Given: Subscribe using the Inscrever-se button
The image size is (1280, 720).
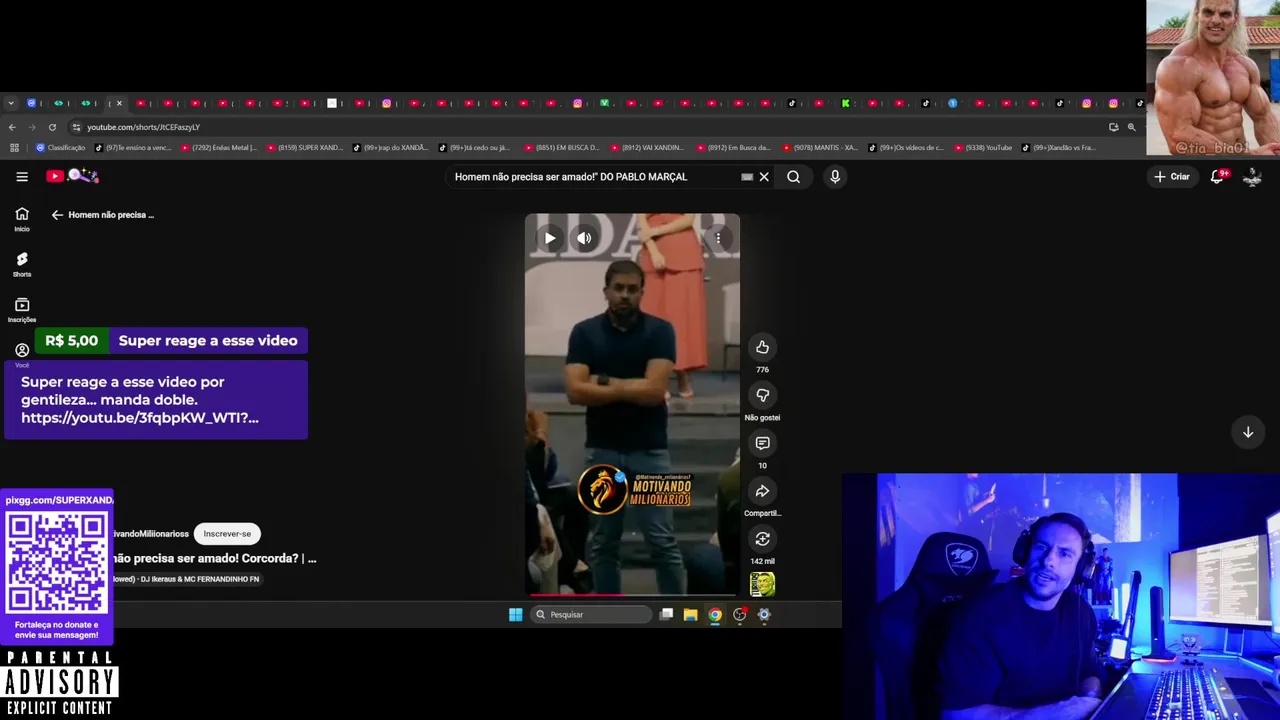Looking at the screenshot, I should point(227,534).
